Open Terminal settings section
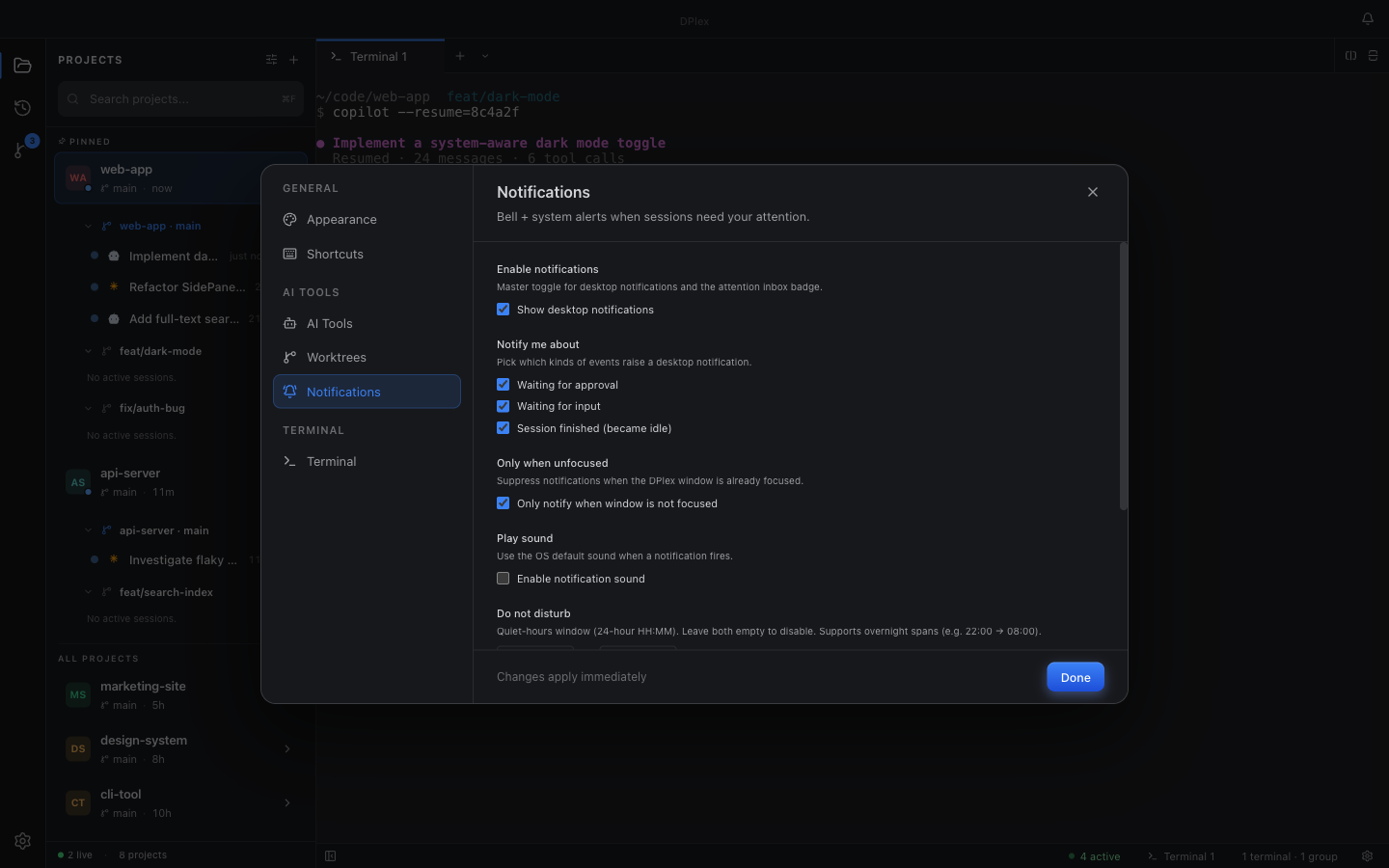Screen dimensions: 1389x868 pyautogui.click(x=367, y=462)
